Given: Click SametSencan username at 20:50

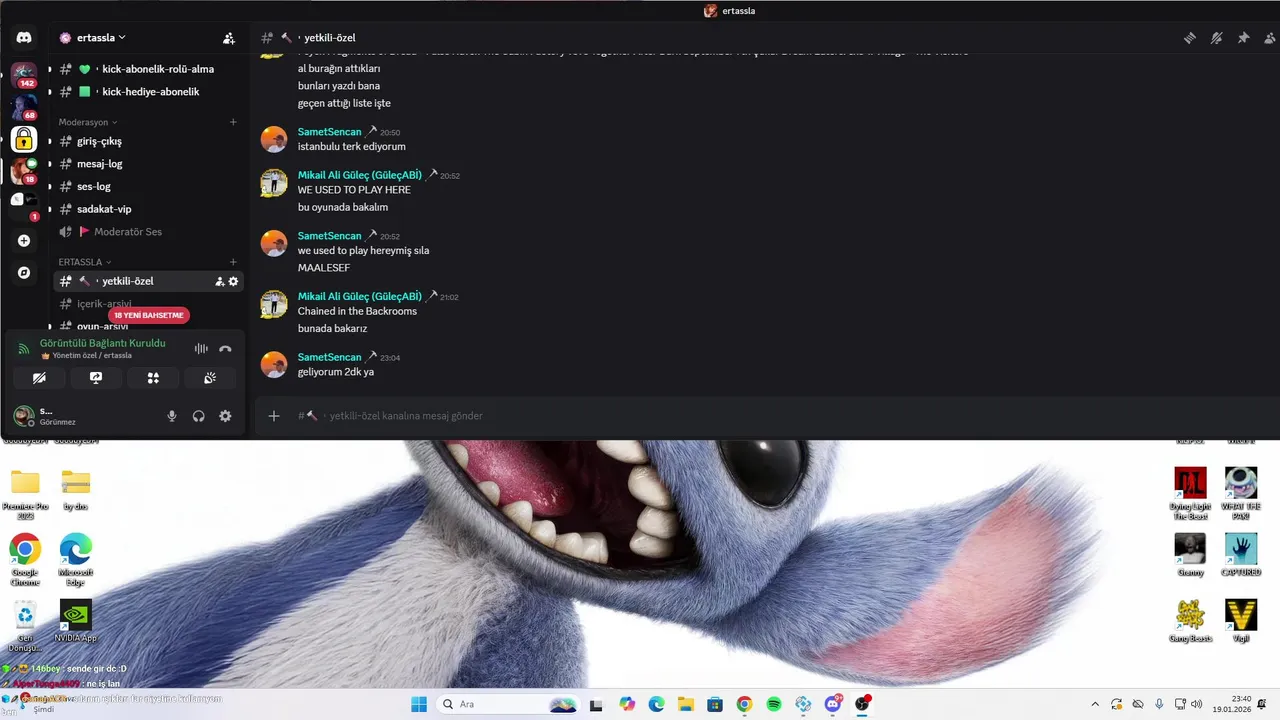Looking at the screenshot, I should coord(329,132).
